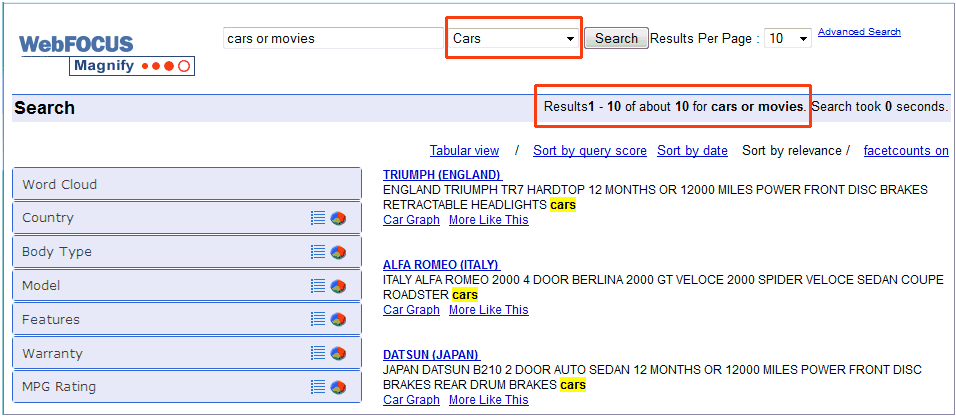Viewport: 956px width, 418px height.
Task: Open the Advanced Search link
Action: tap(859, 32)
